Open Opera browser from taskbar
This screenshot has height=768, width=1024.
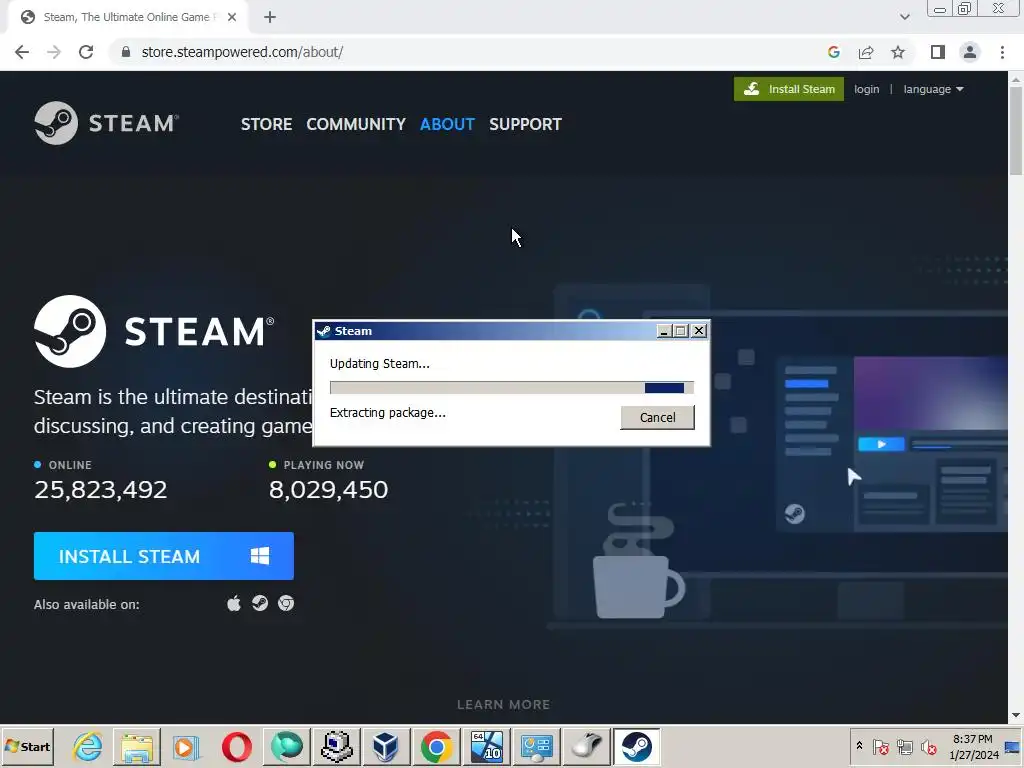click(236, 746)
